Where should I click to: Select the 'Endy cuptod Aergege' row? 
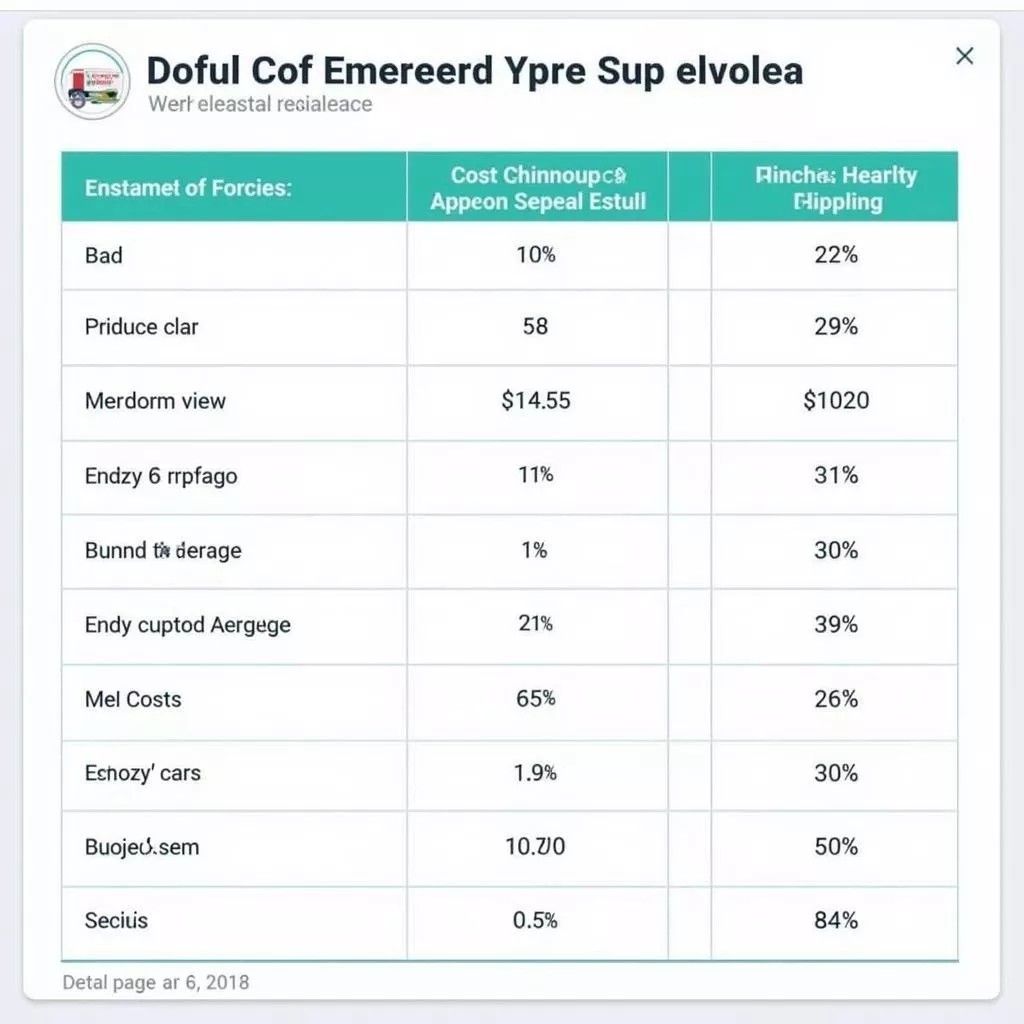click(509, 626)
